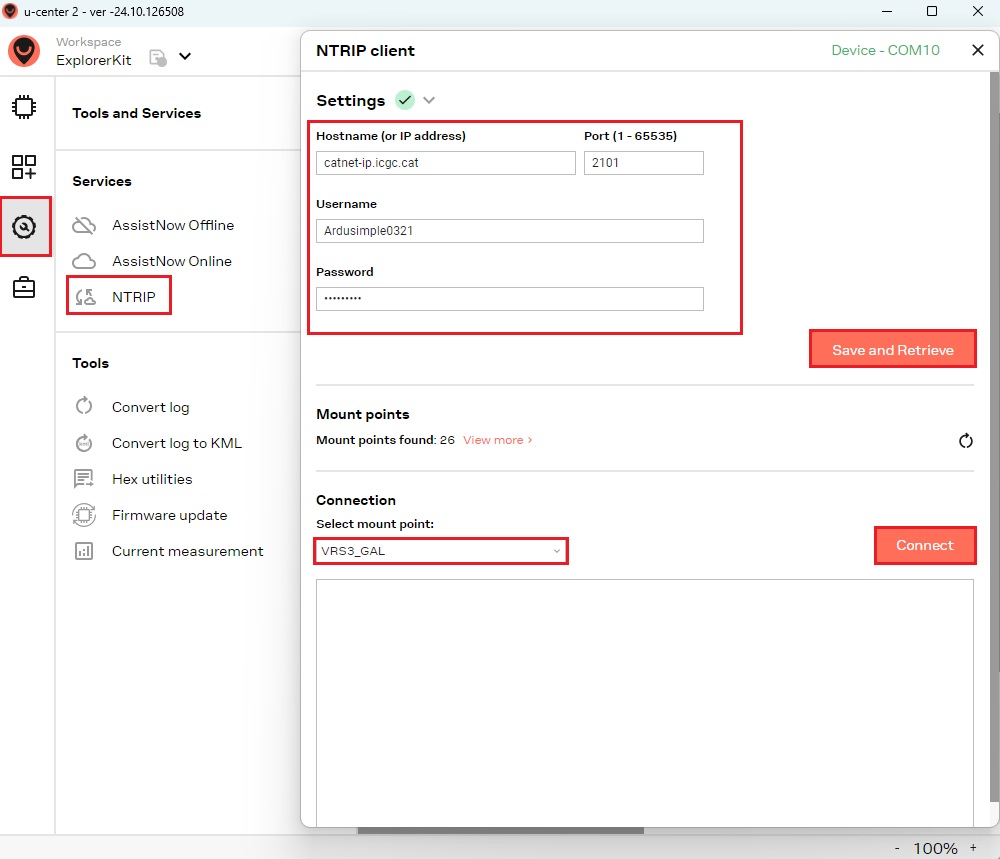Image resolution: width=1000 pixels, height=859 pixels.
Task: Select the NTRIP service
Action: coord(133,297)
